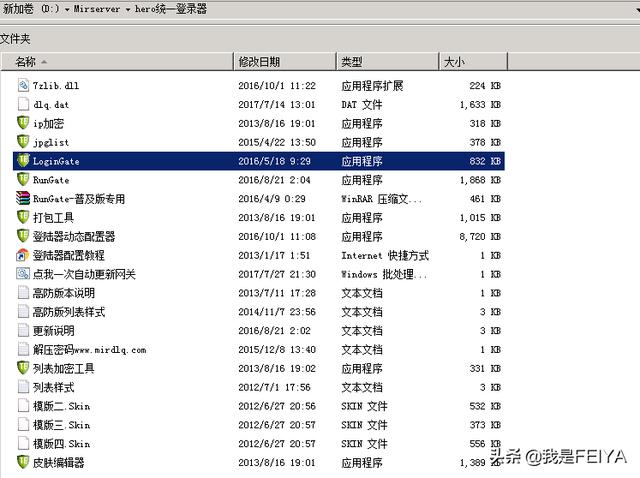Image resolution: width=640 pixels, height=478 pixels.
Task: Select the 更新说明 document icon
Action: click(x=23, y=330)
